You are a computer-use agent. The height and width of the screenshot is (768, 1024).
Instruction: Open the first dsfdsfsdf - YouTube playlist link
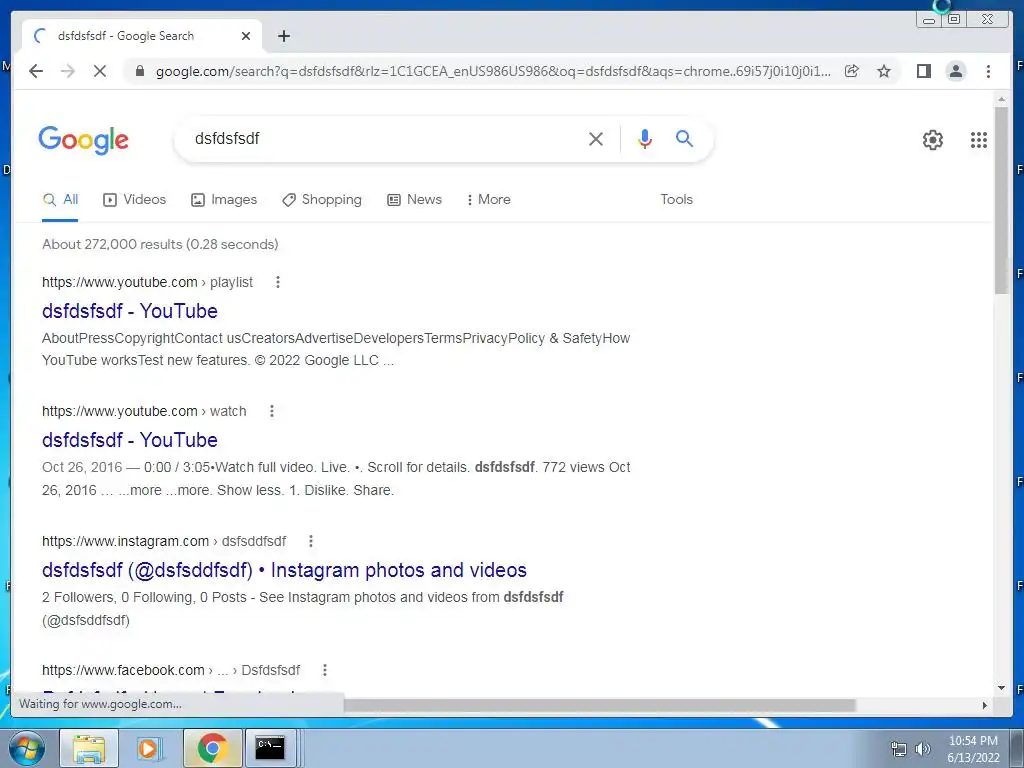[129, 311]
